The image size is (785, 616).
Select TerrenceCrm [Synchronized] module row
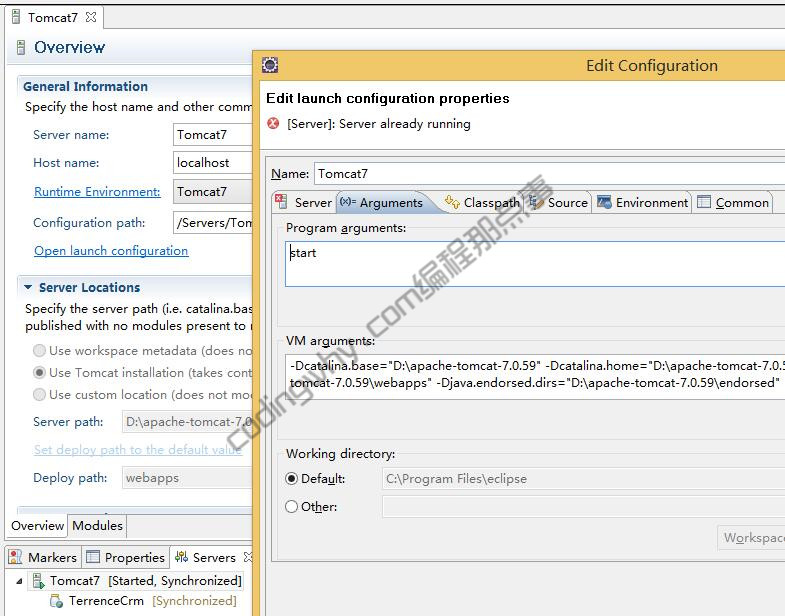(x=143, y=601)
